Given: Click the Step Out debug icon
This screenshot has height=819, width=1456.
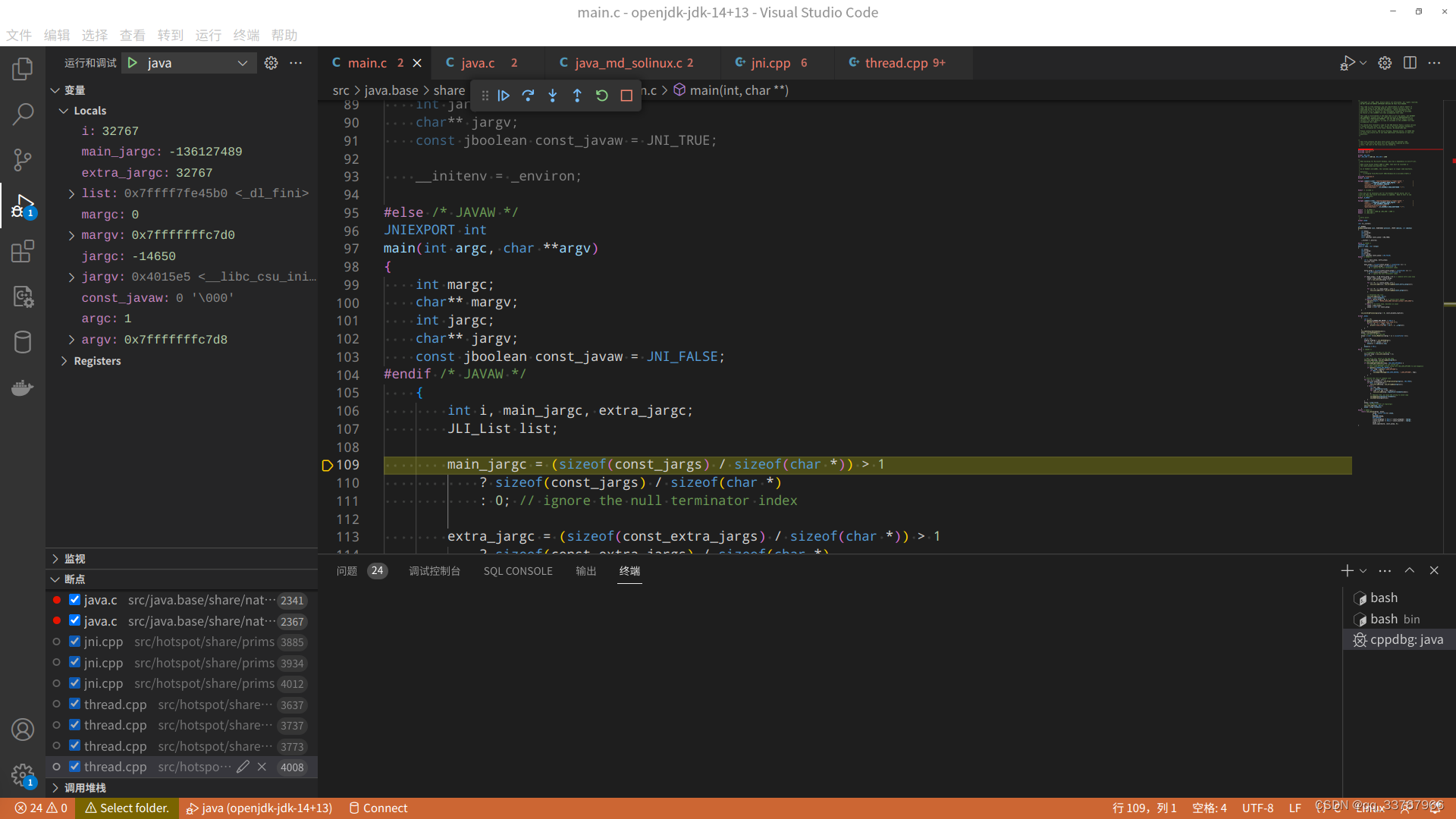Looking at the screenshot, I should tap(577, 95).
